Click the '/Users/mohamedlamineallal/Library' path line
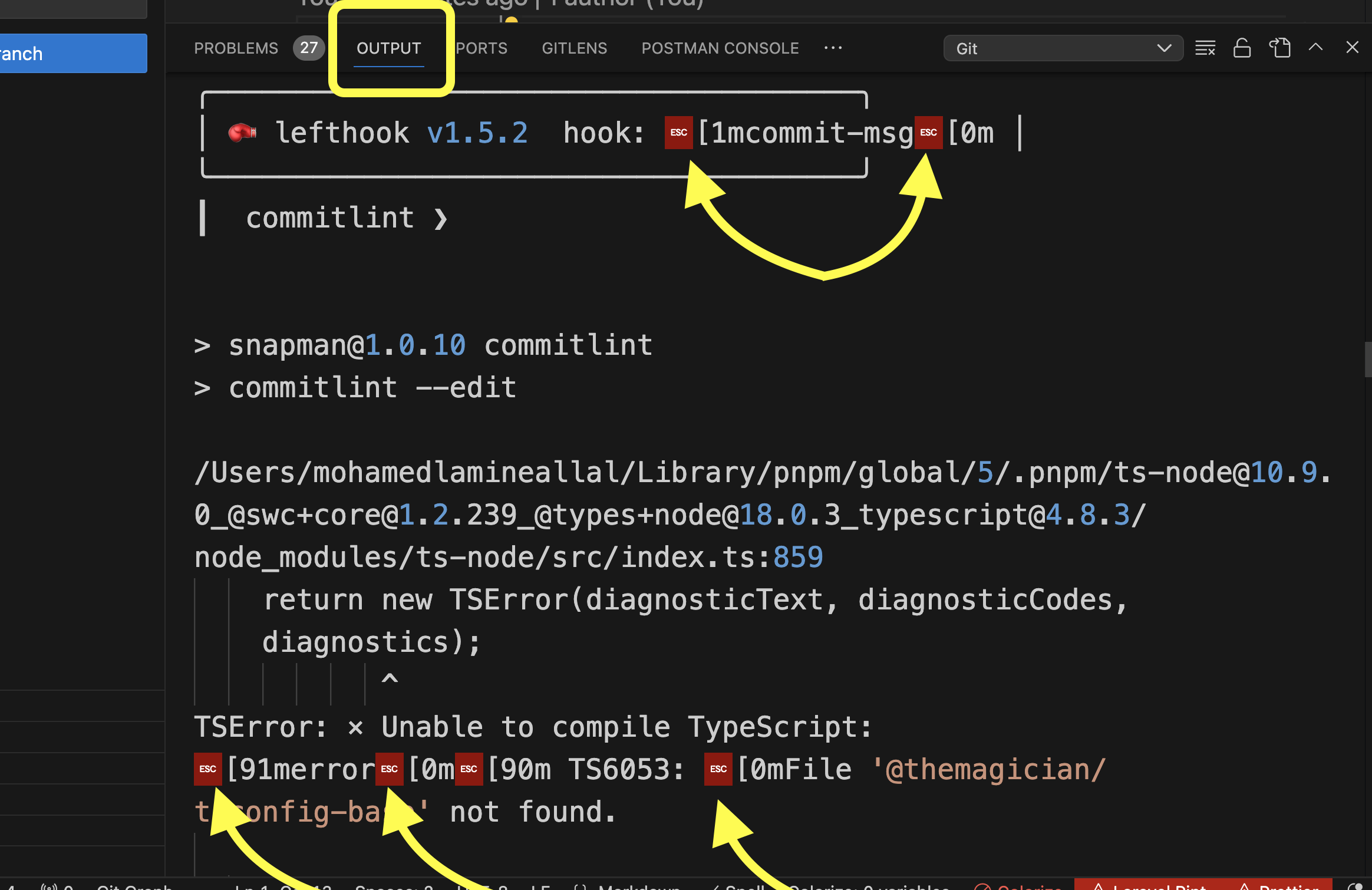 pos(763,473)
